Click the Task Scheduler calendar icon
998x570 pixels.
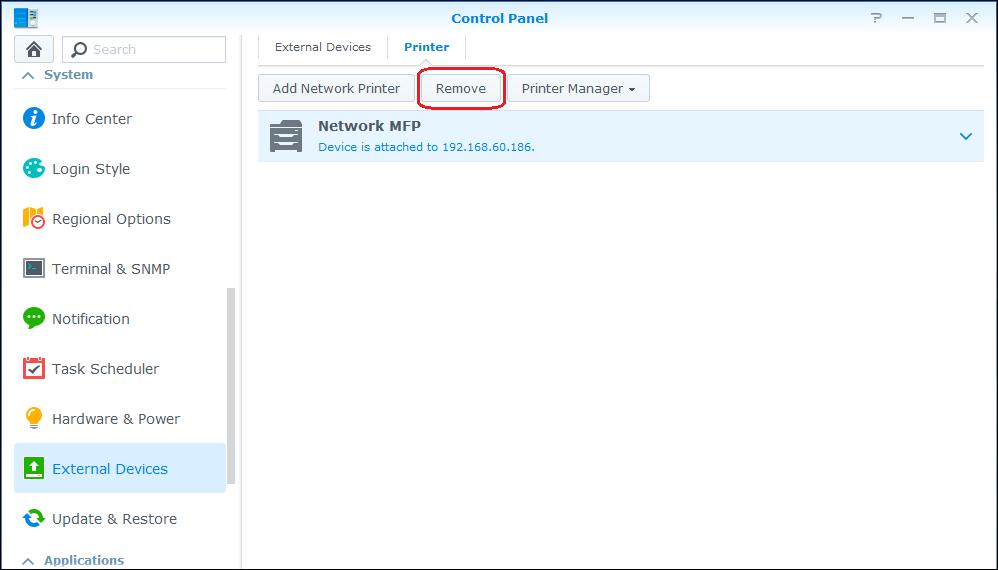34,368
